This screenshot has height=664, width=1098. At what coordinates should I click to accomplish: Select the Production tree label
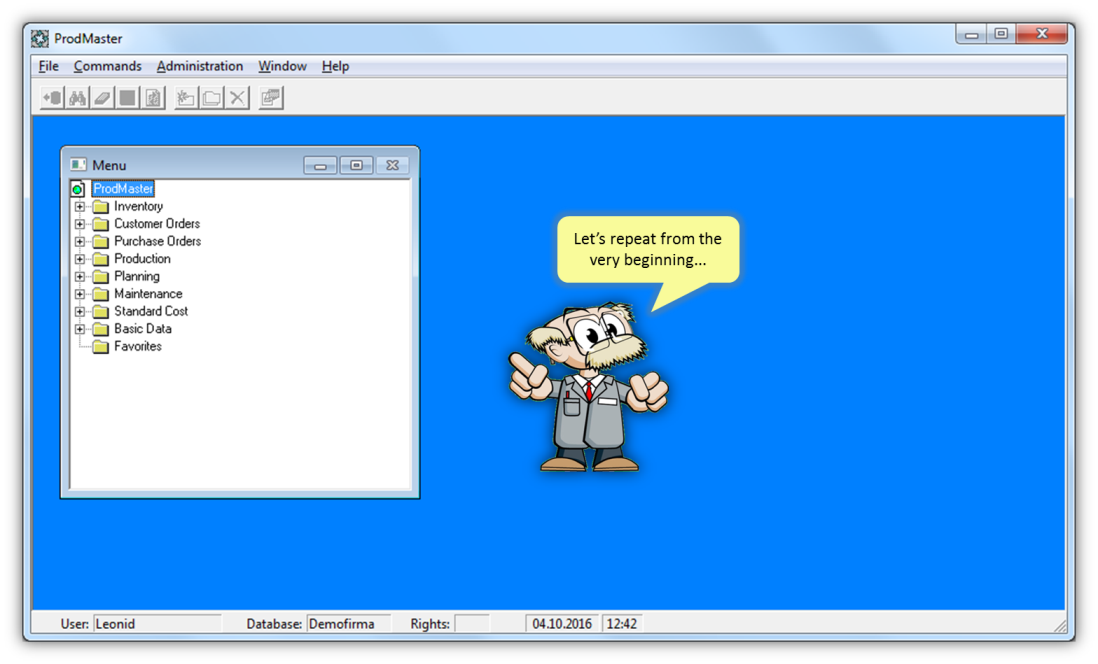click(142, 259)
